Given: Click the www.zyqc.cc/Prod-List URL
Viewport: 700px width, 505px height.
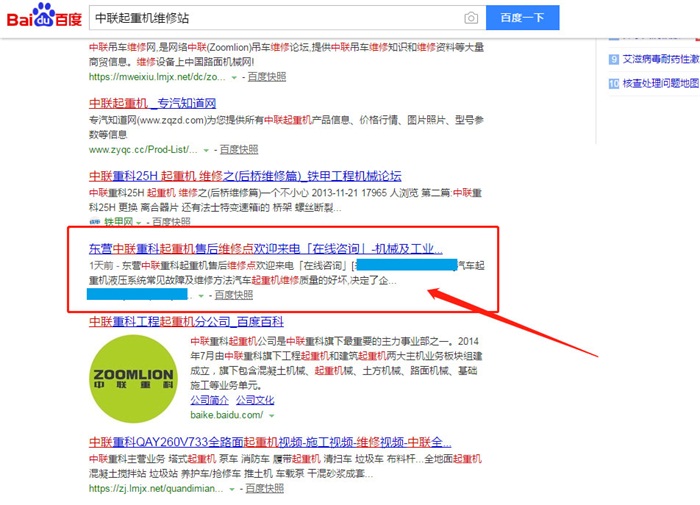Looking at the screenshot, I should click(x=143, y=150).
